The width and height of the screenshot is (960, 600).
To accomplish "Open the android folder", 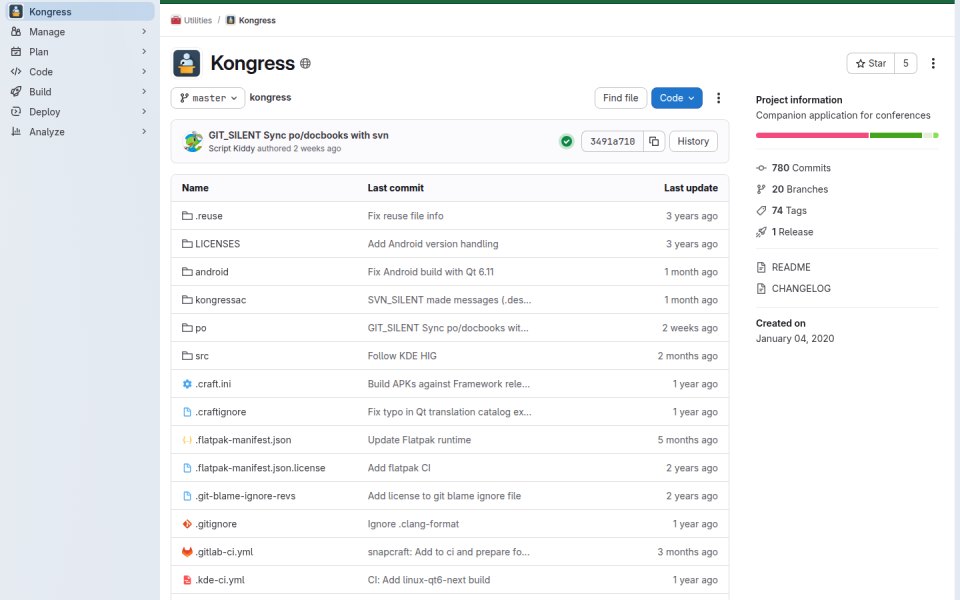I will click(212, 272).
